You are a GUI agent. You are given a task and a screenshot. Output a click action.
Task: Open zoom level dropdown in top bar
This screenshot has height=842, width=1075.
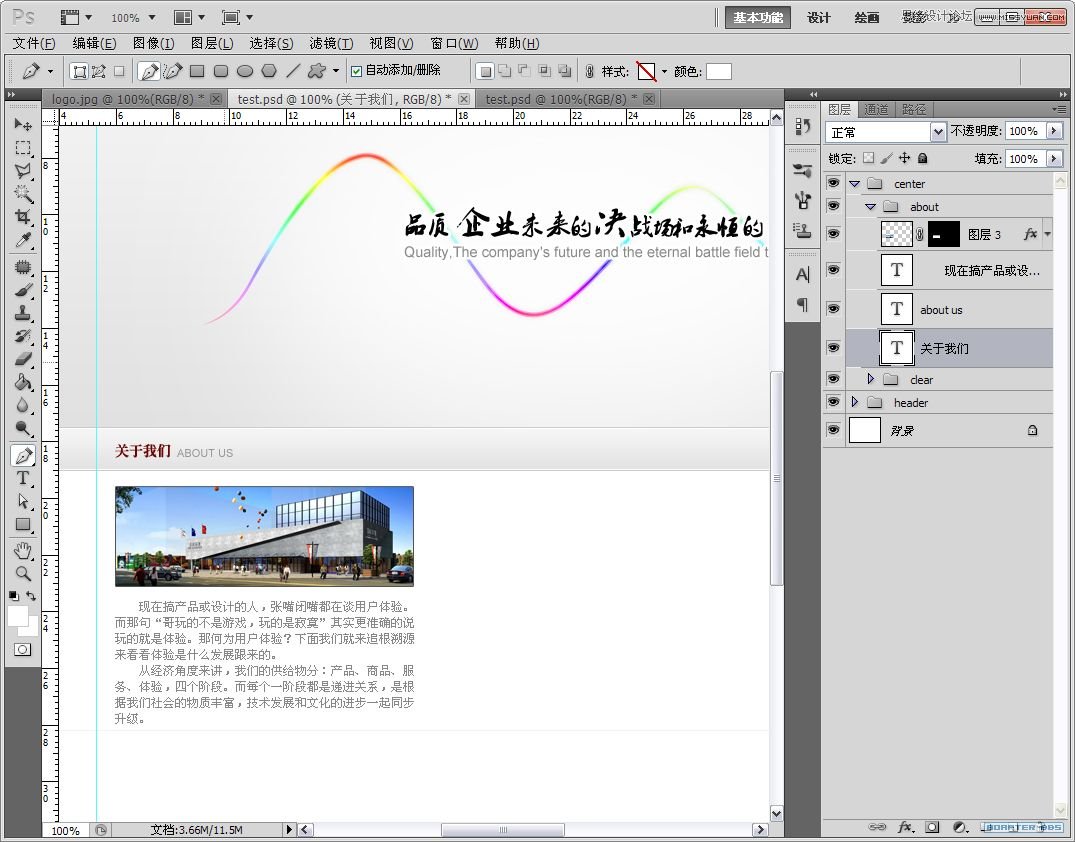coord(152,17)
